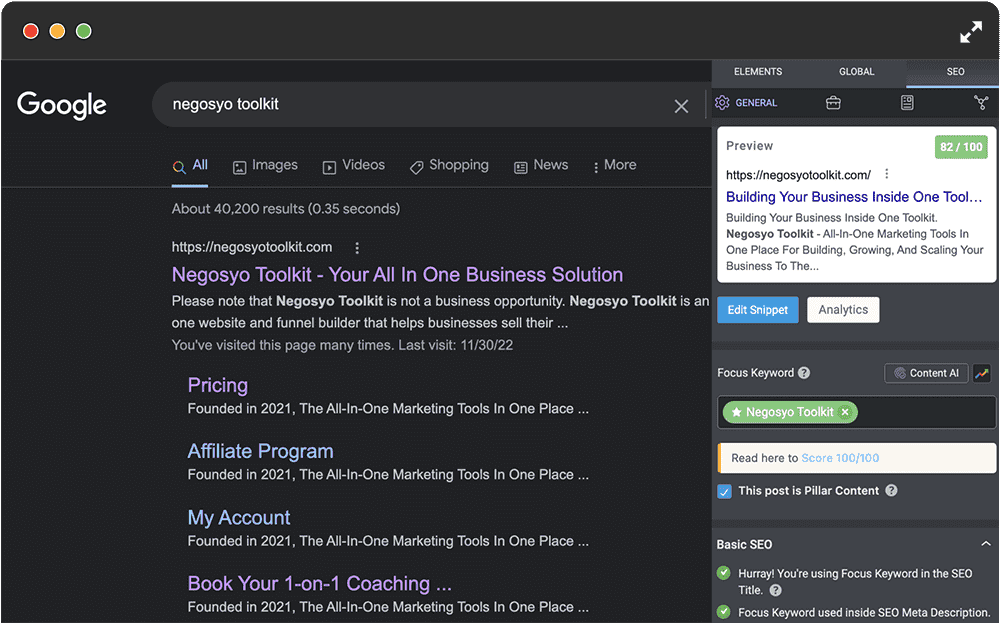Click the red close window button
The image size is (1000, 629).
coord(31,31)
